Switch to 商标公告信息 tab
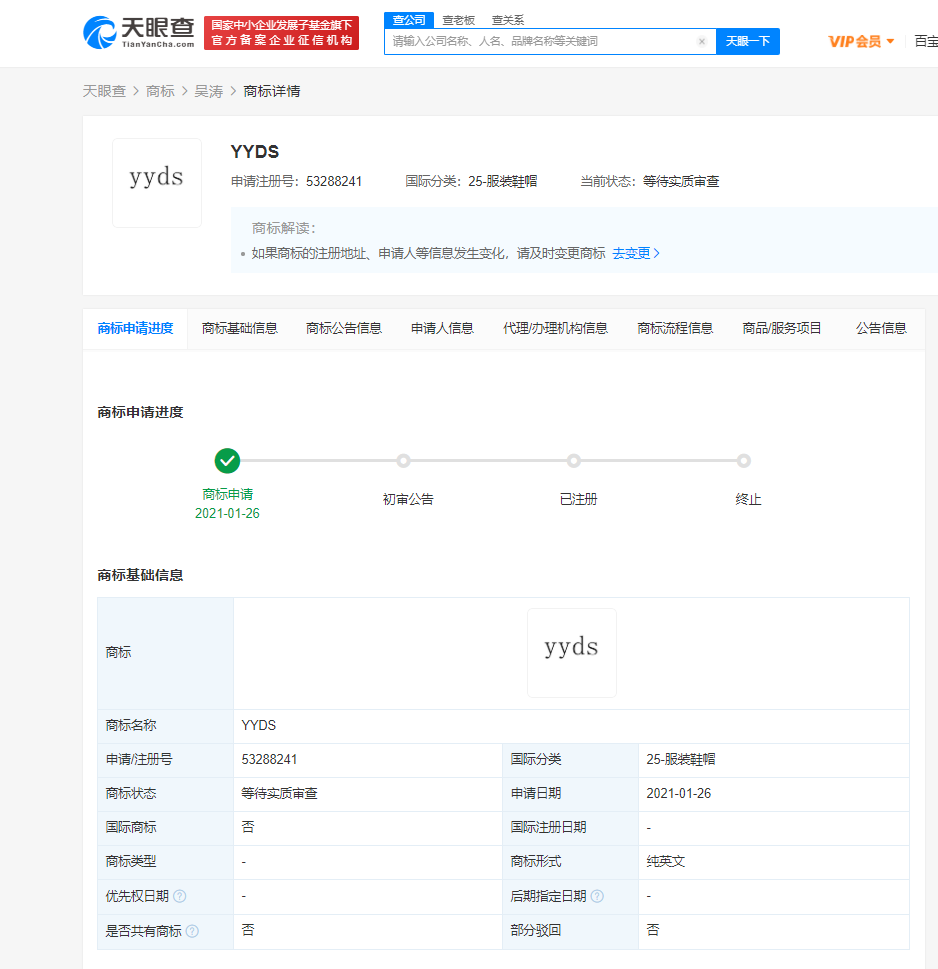The image size is (938, 969). coord(344,328)
